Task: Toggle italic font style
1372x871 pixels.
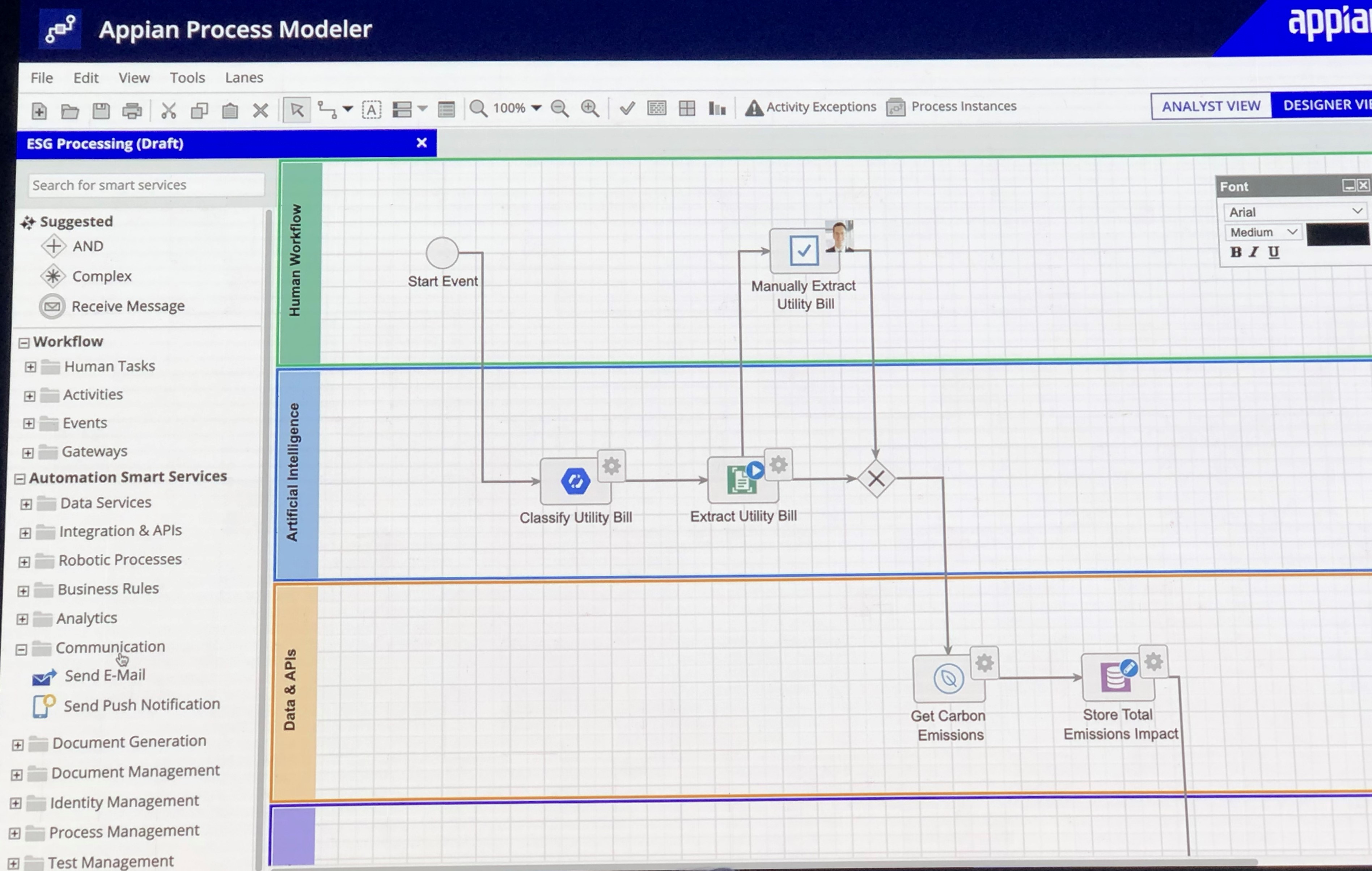Action: tap(1253, 252)
